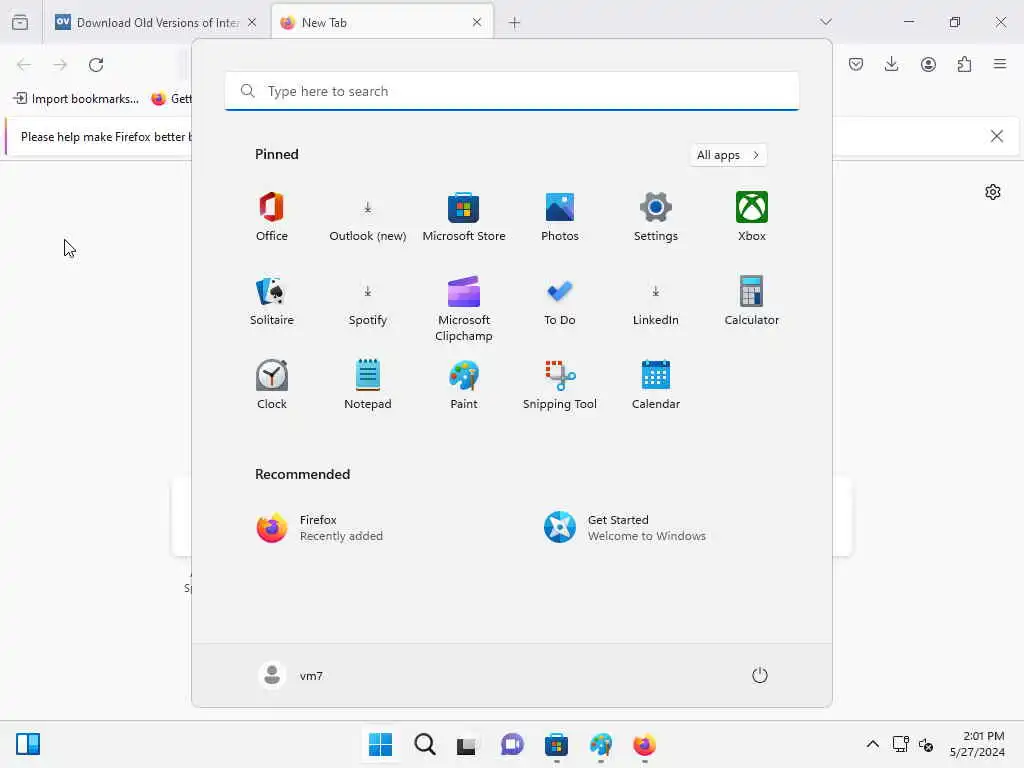The image size is (1024, 768).
Task: Open the Spotify pinned tile
Action: tap(368, 301)
